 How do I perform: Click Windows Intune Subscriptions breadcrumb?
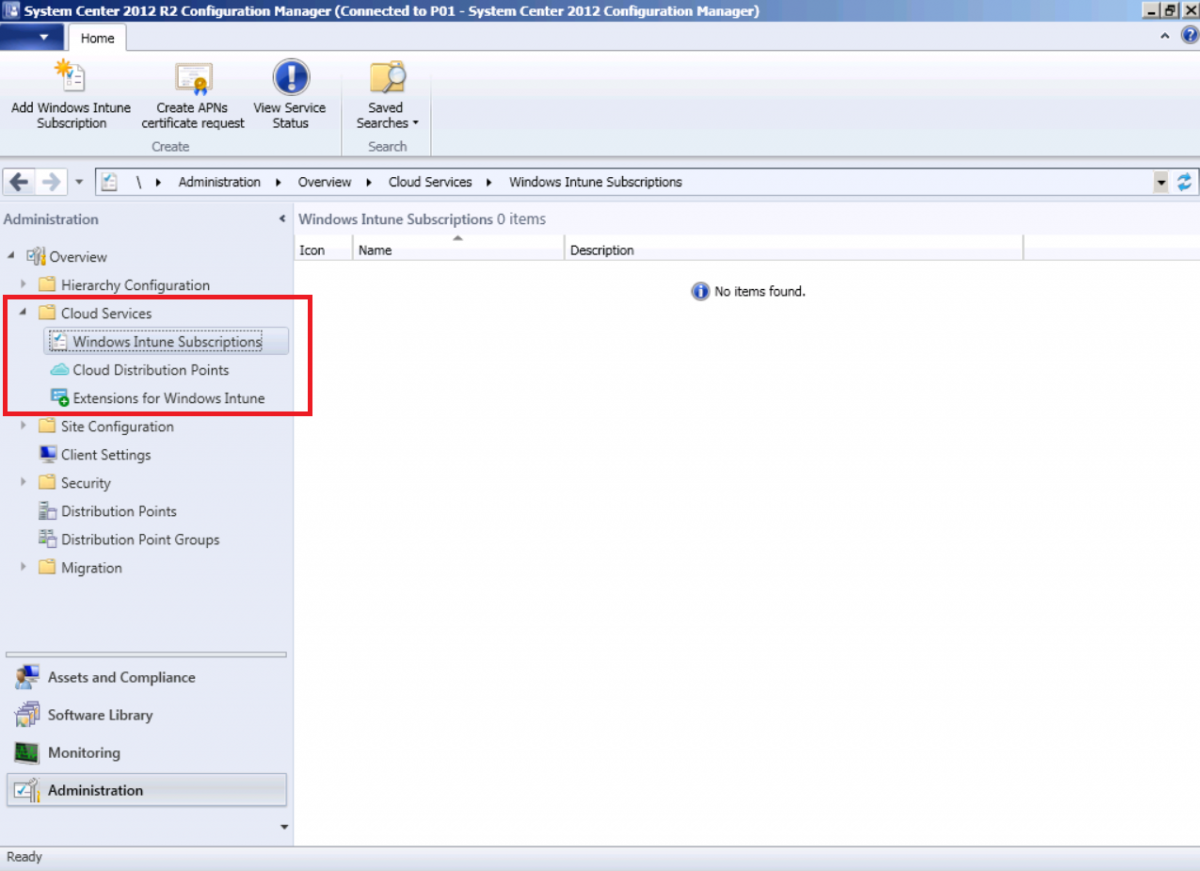(x=595, y=182)
